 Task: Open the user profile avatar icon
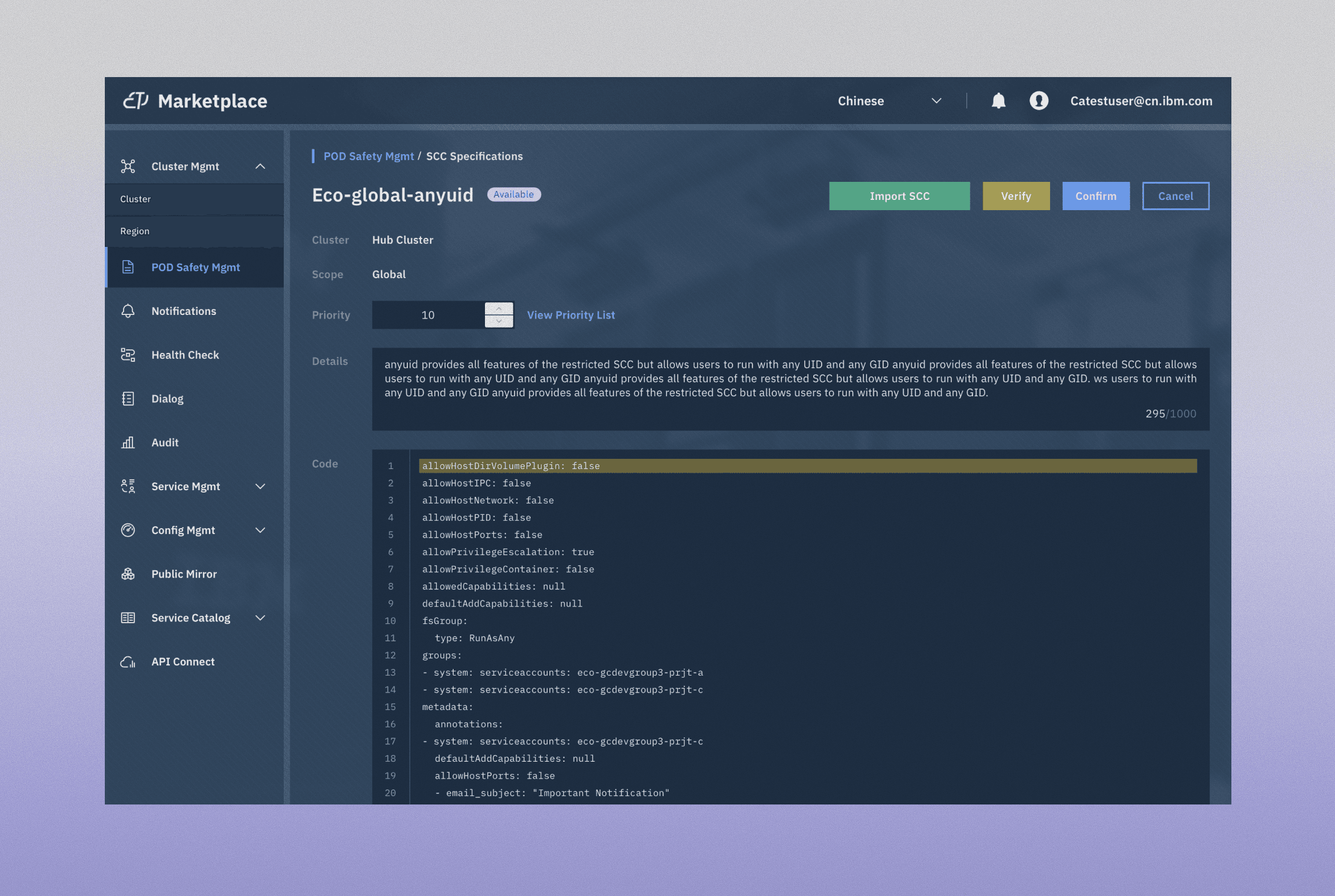[x=1039, y=101]
